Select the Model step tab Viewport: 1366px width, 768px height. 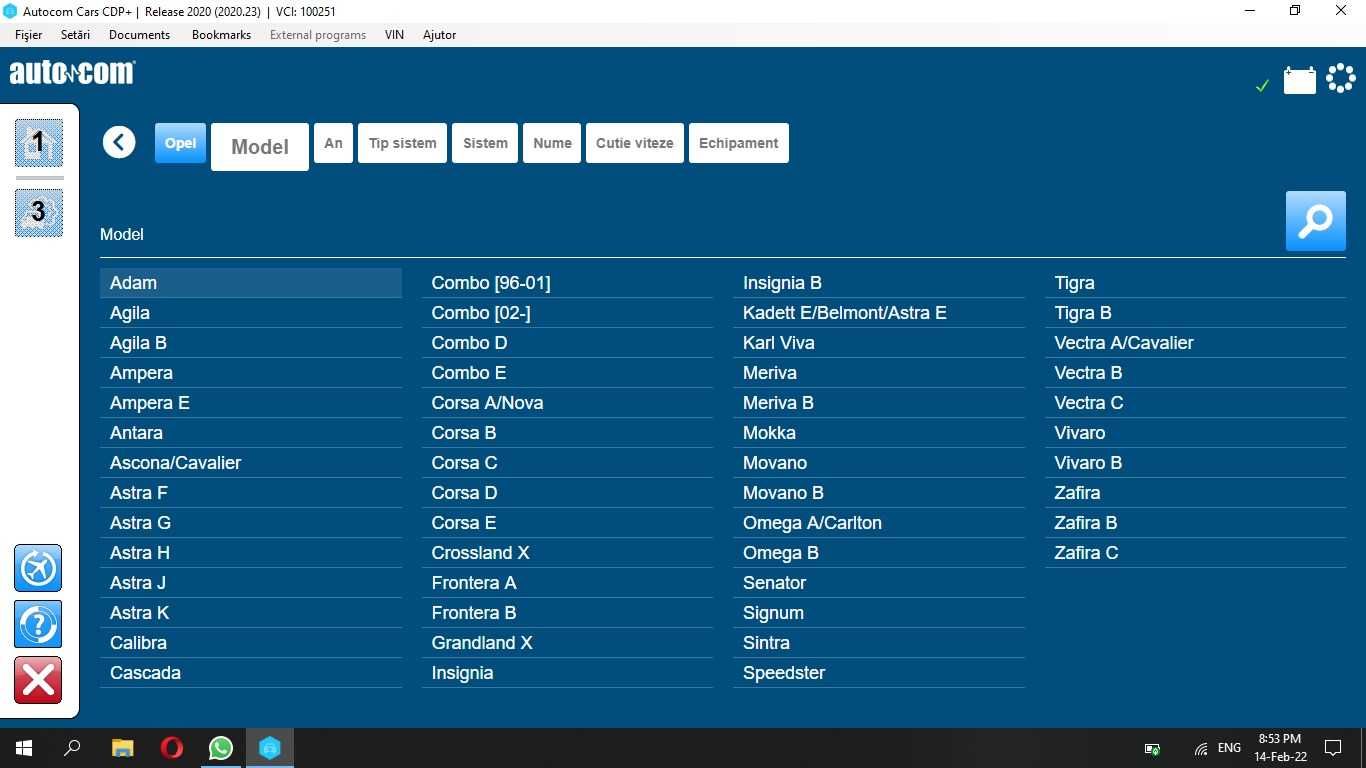pos(260,147)
